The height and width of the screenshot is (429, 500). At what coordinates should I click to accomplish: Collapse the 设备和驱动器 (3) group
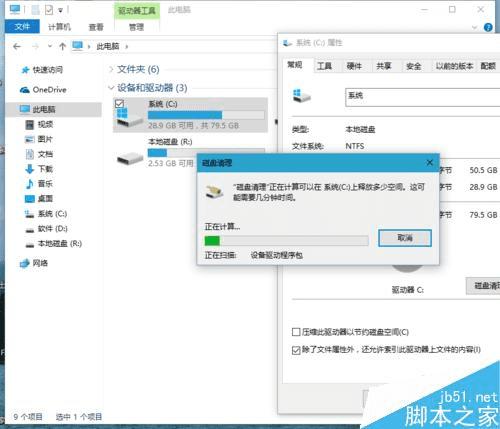(111, 88)
